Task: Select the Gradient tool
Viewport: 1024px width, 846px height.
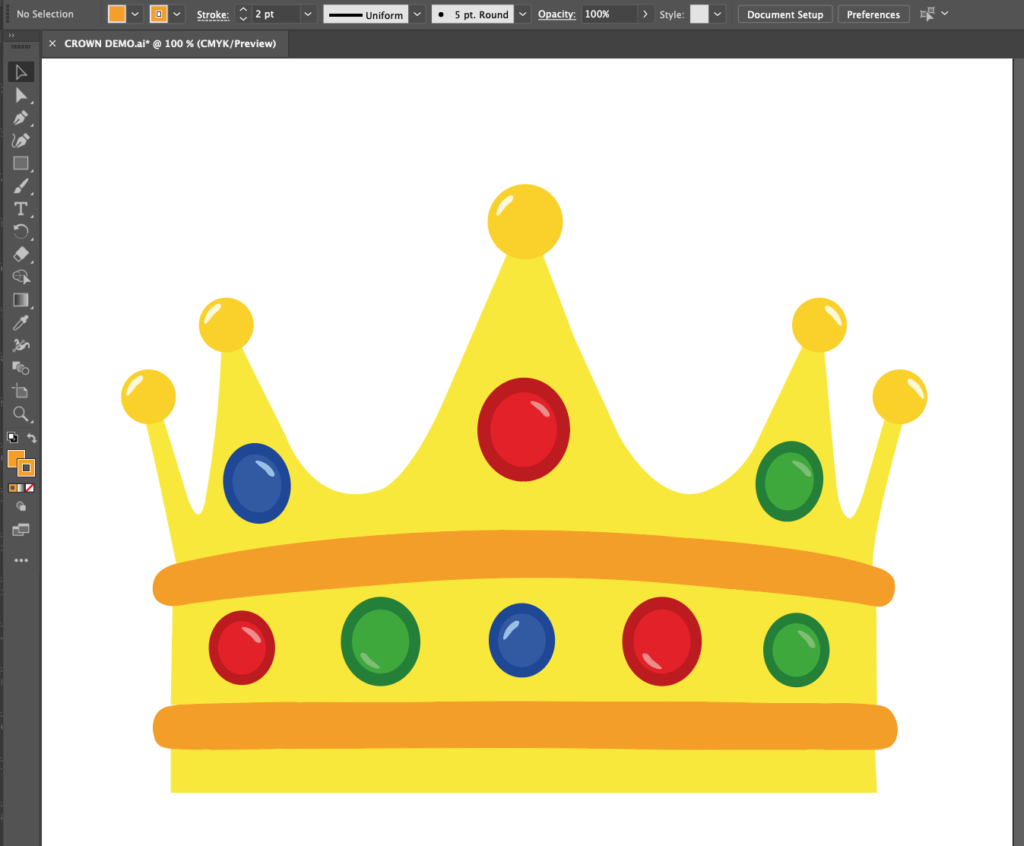Action: coord(20,300)
